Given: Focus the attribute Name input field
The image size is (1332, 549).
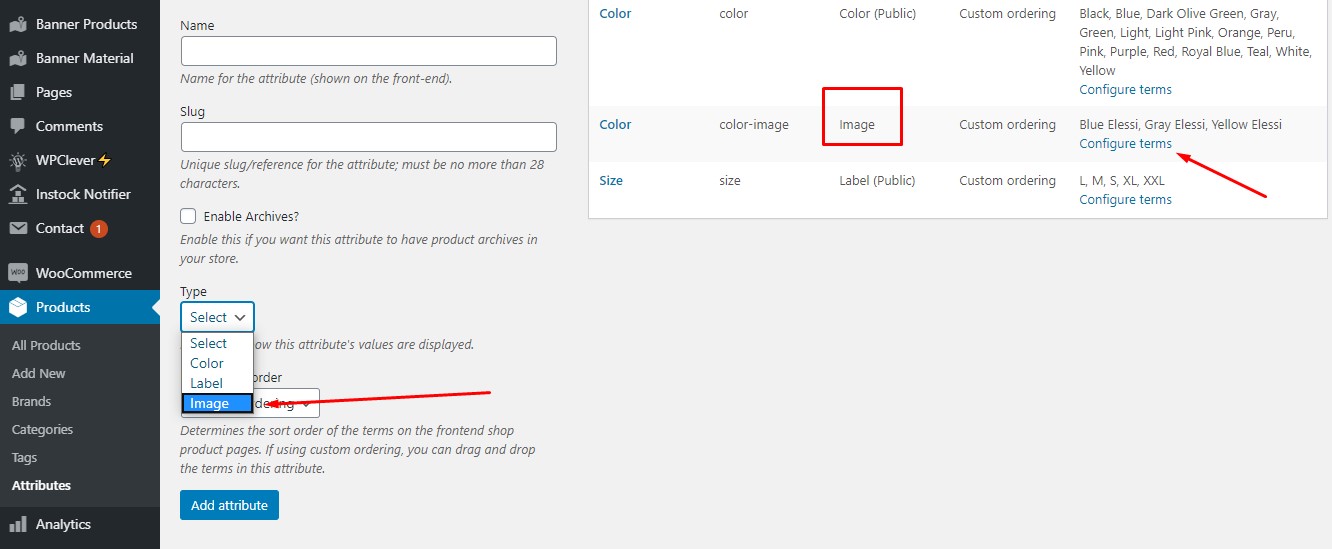Looking at the screenshot, I should (x=368, y=51).
